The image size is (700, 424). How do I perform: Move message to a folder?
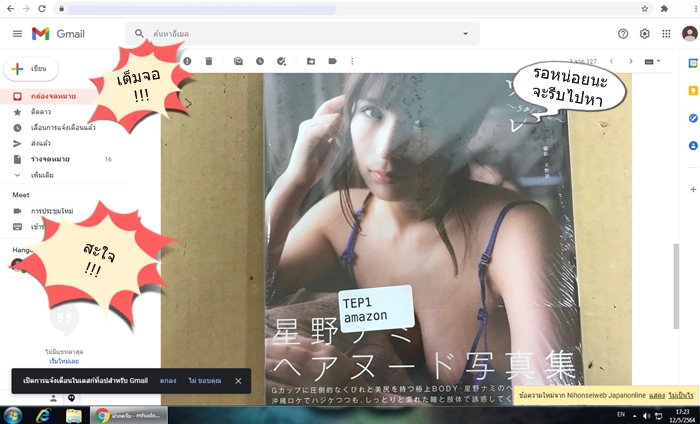[x=311, y=61]
